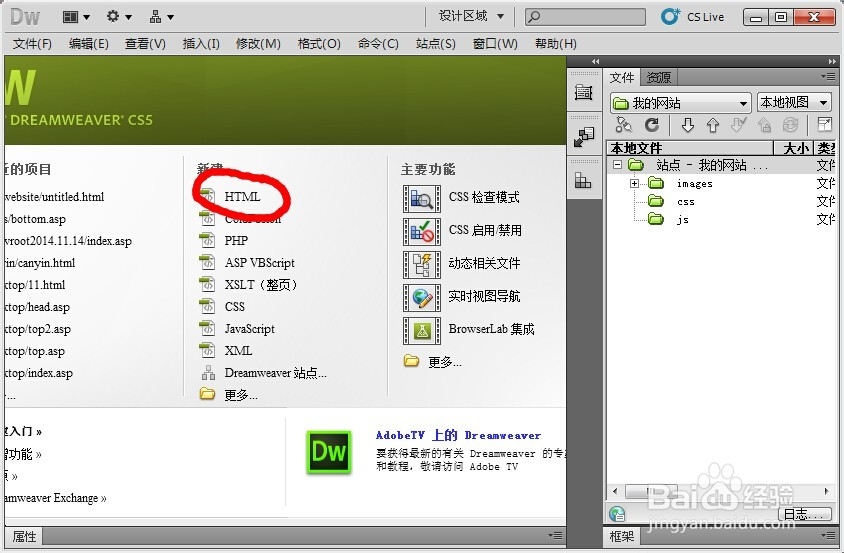Click Connect to remote host icon
The height and width of the screenshot is (553, 844).
pyautogui.click(x=623, y=125)
